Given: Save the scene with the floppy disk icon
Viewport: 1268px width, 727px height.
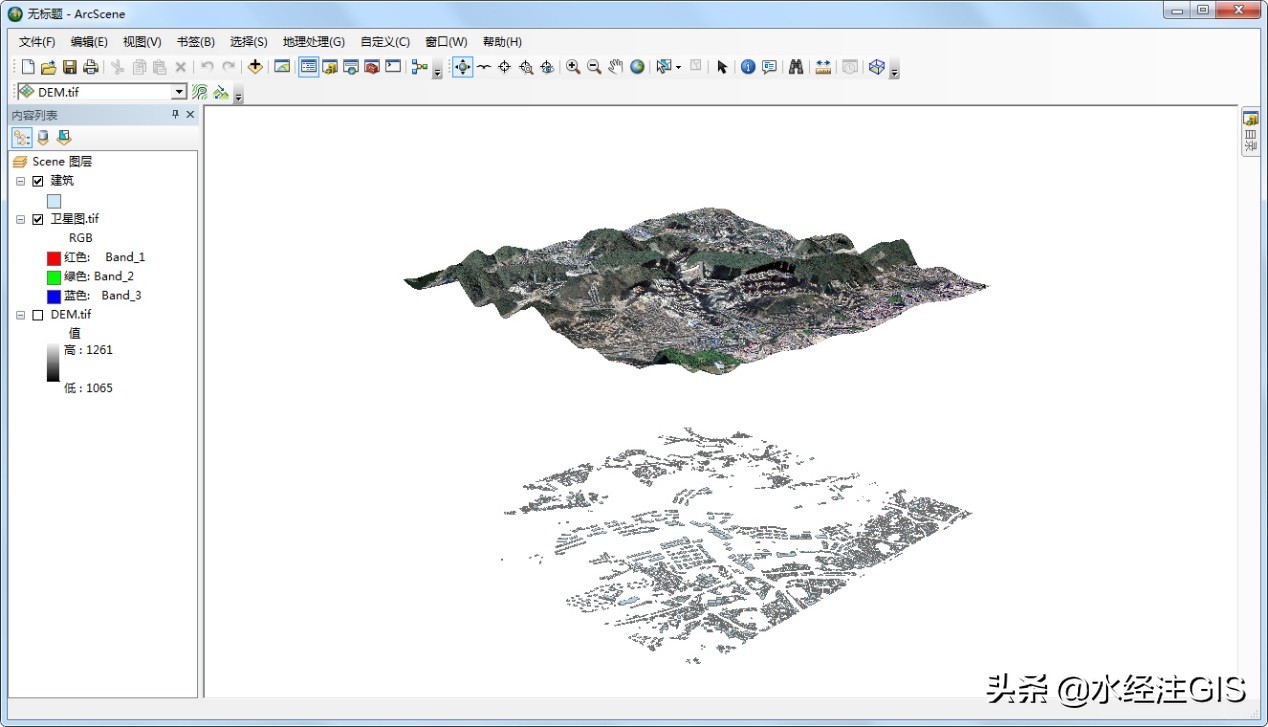Looking at the screenshot, I should (x=70, y=67).
